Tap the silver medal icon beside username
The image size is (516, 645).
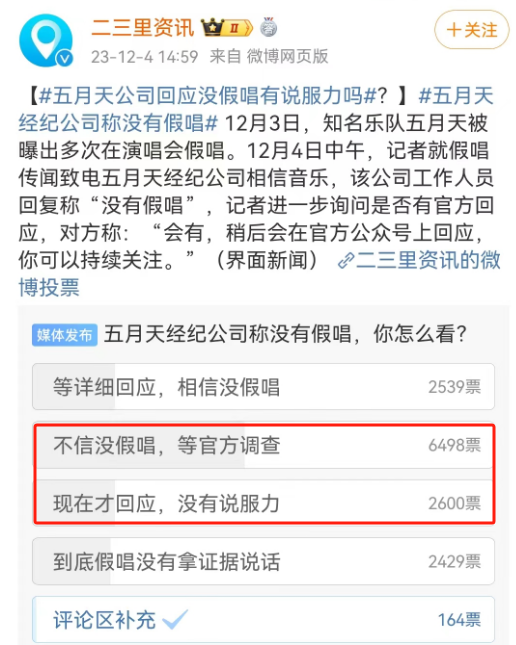coord(268,27)
